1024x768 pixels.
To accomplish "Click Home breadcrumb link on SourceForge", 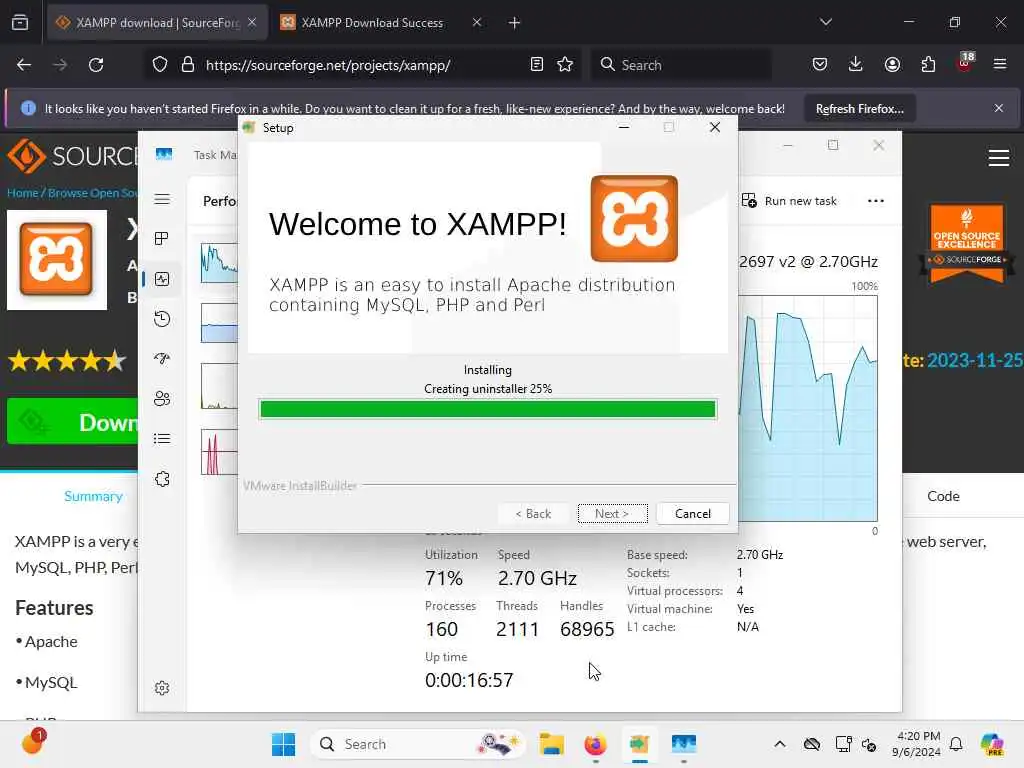I will coord(22,193).
